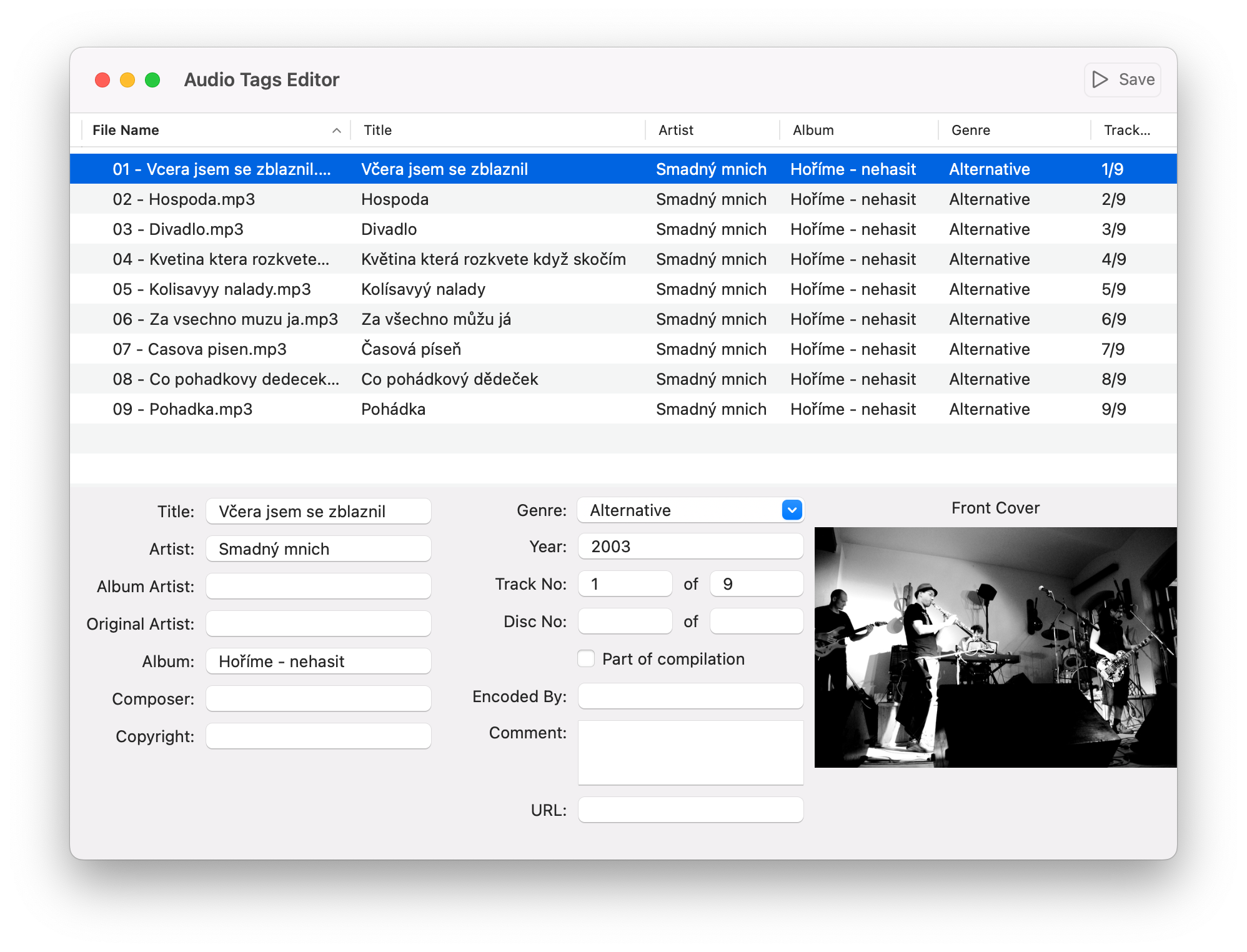Click into the Album Artist field
This screenshot has height=952, width=1247.
(x=319, y=586)
